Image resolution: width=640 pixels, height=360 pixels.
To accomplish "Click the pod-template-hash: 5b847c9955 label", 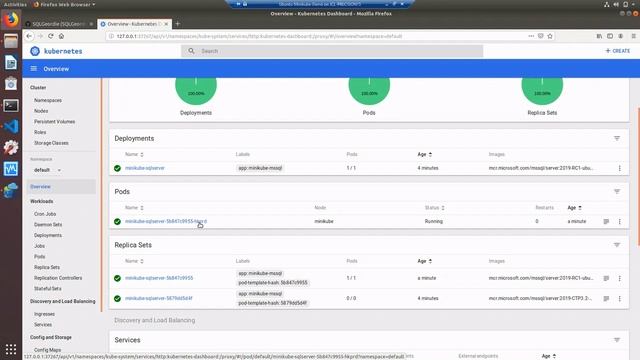I will [x=273, y=283].
